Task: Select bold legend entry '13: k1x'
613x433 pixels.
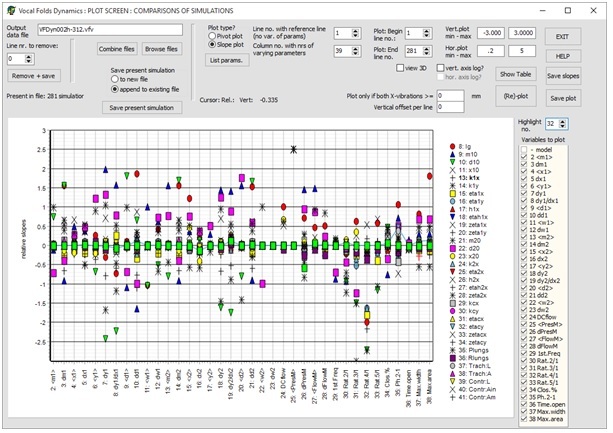Action: click(464, 178)
